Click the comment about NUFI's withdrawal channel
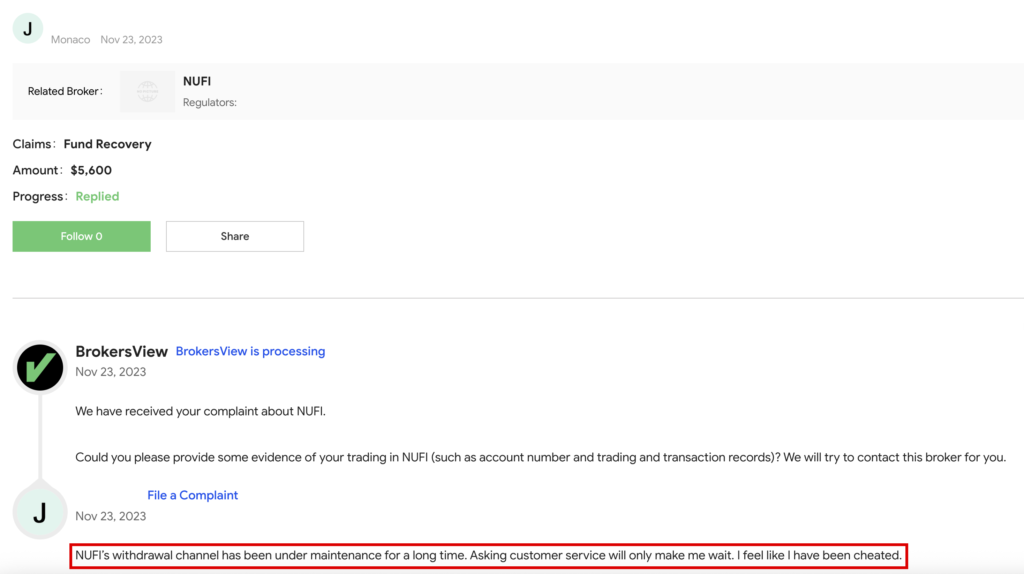 [x=488, y=556]
